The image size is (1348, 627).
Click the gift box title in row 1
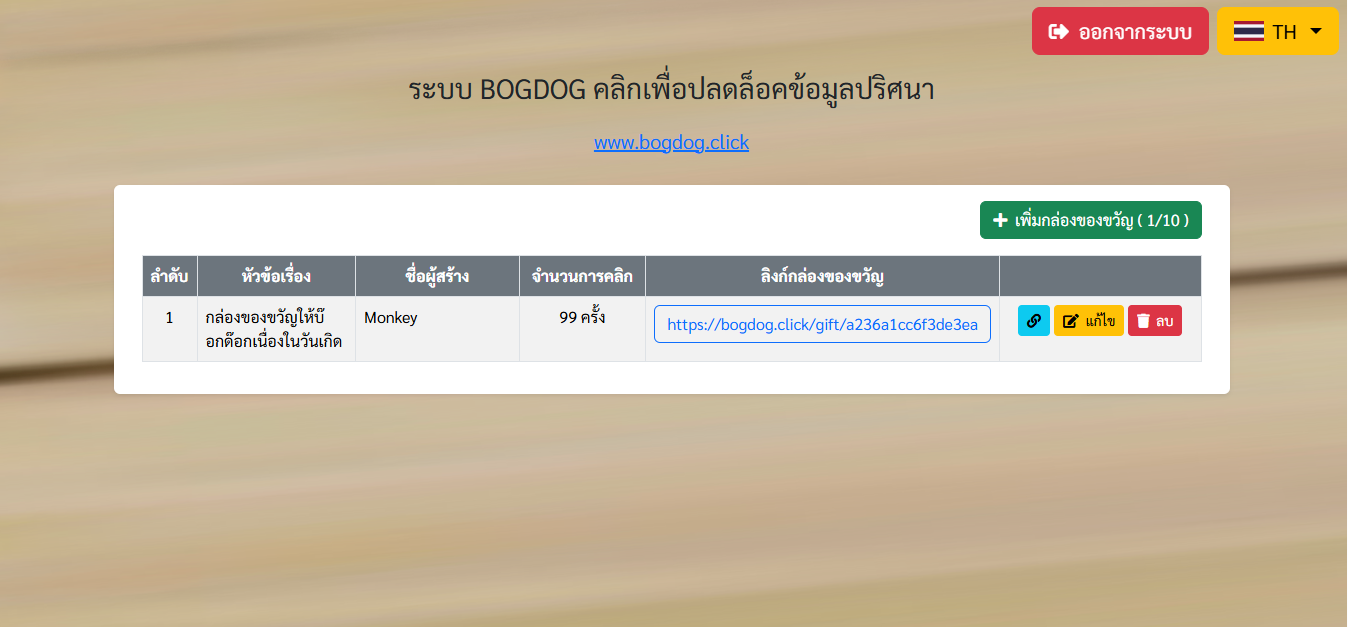[x=274, y=329]
